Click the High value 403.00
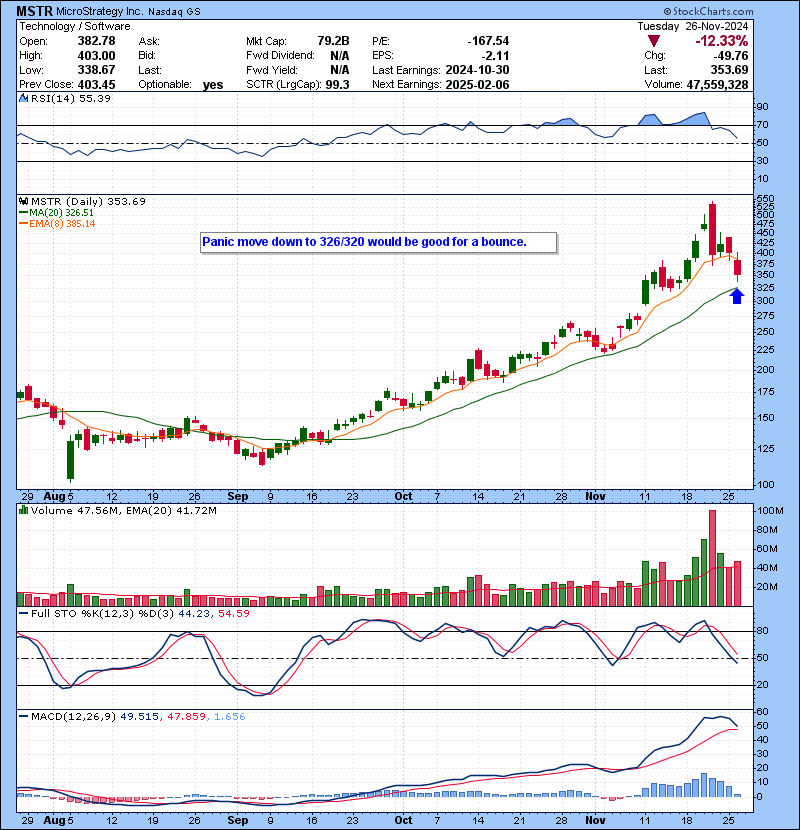This screenshot has height=830, width=800. (x=96, y=55)
